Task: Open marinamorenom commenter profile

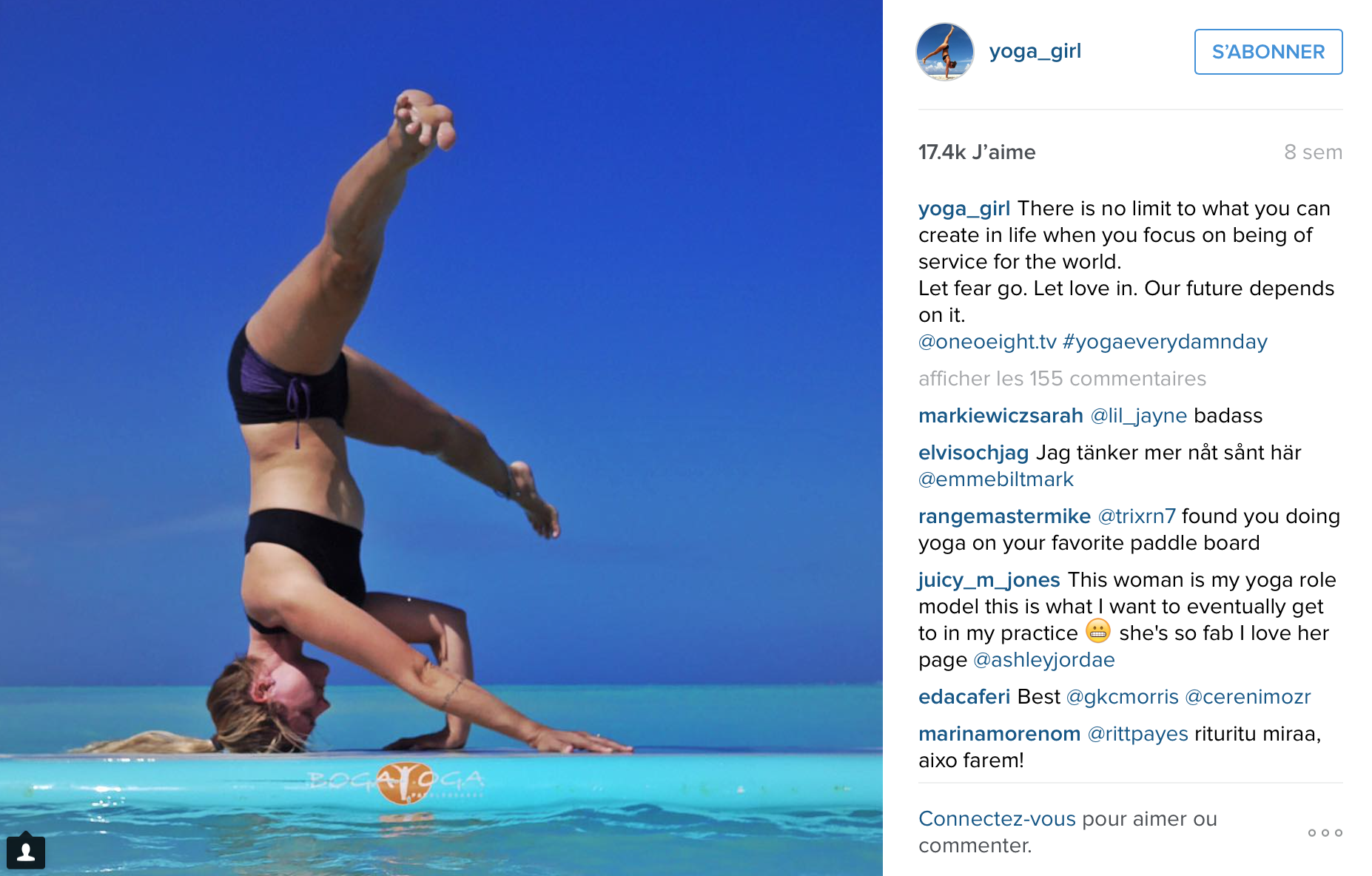Action: (999, 734)
